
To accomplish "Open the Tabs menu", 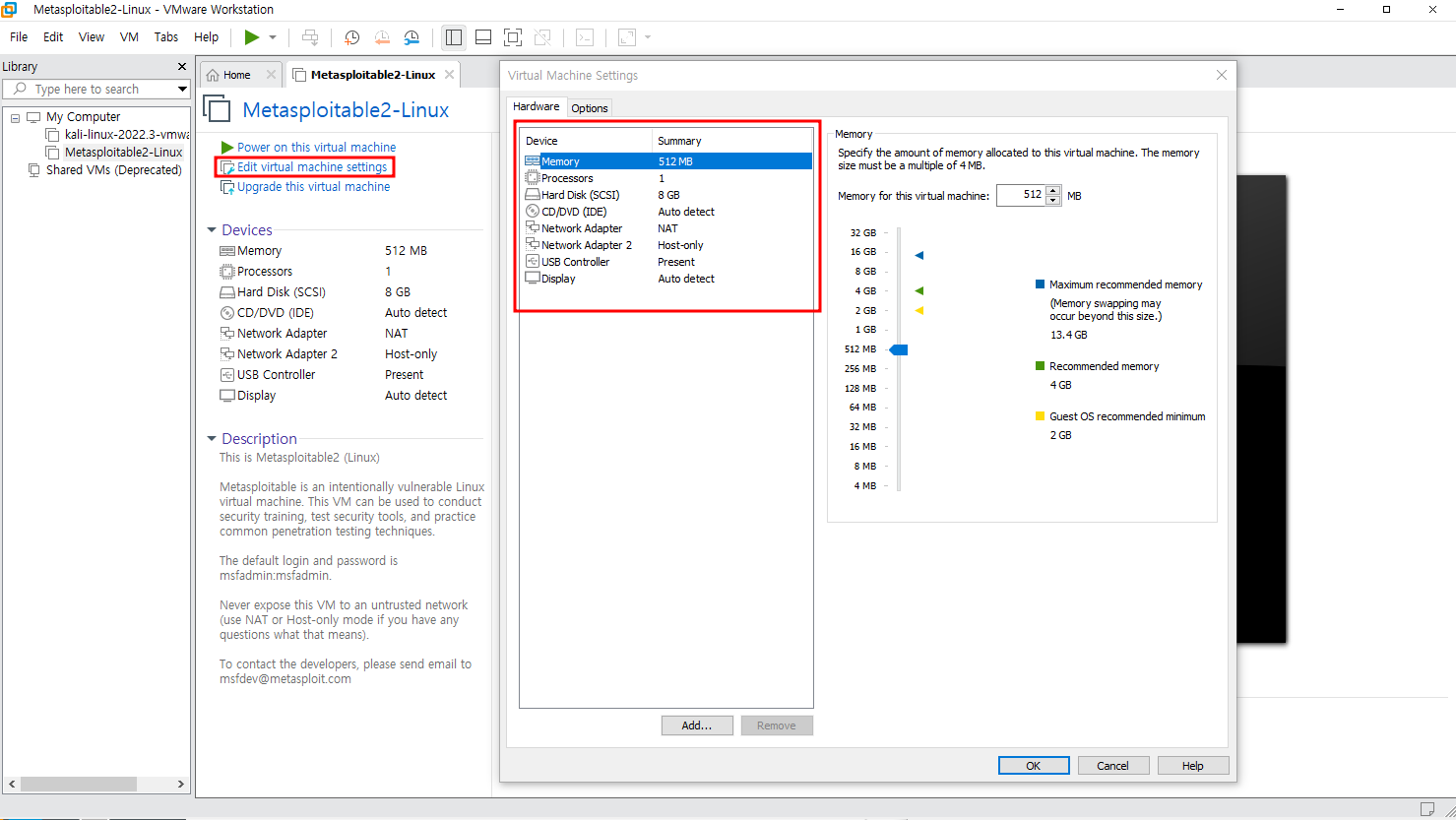I will click(x=166, y=36).
